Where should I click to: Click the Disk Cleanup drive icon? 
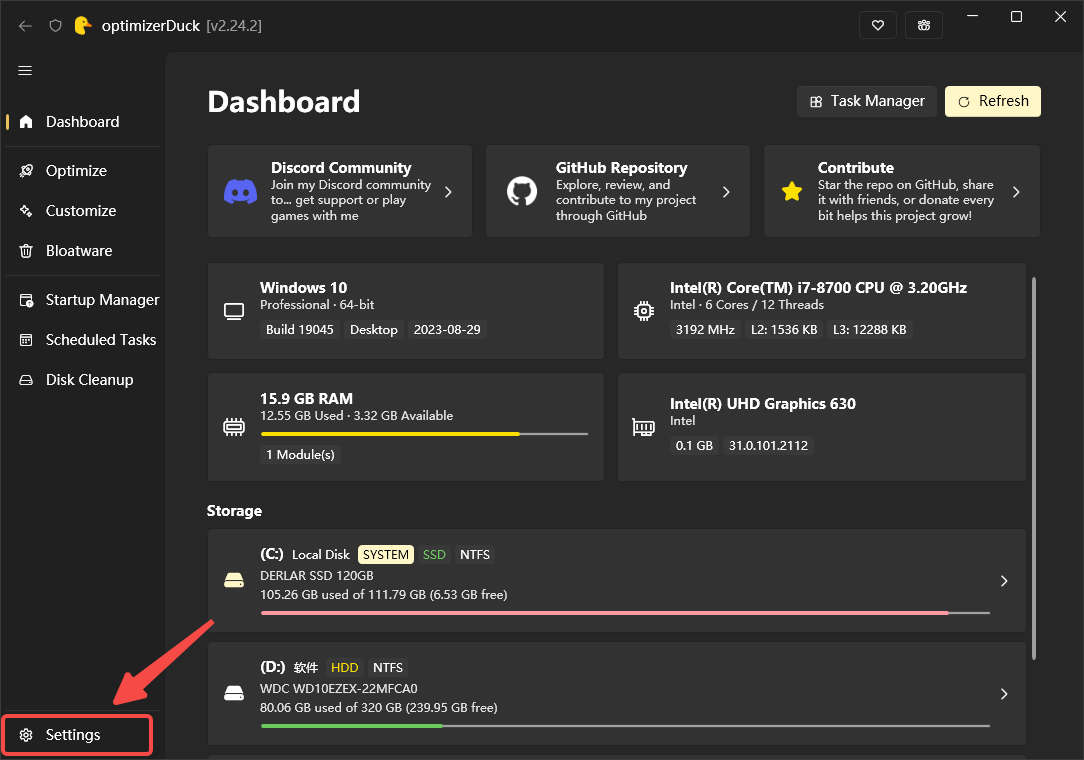click(x=26, y=380)
